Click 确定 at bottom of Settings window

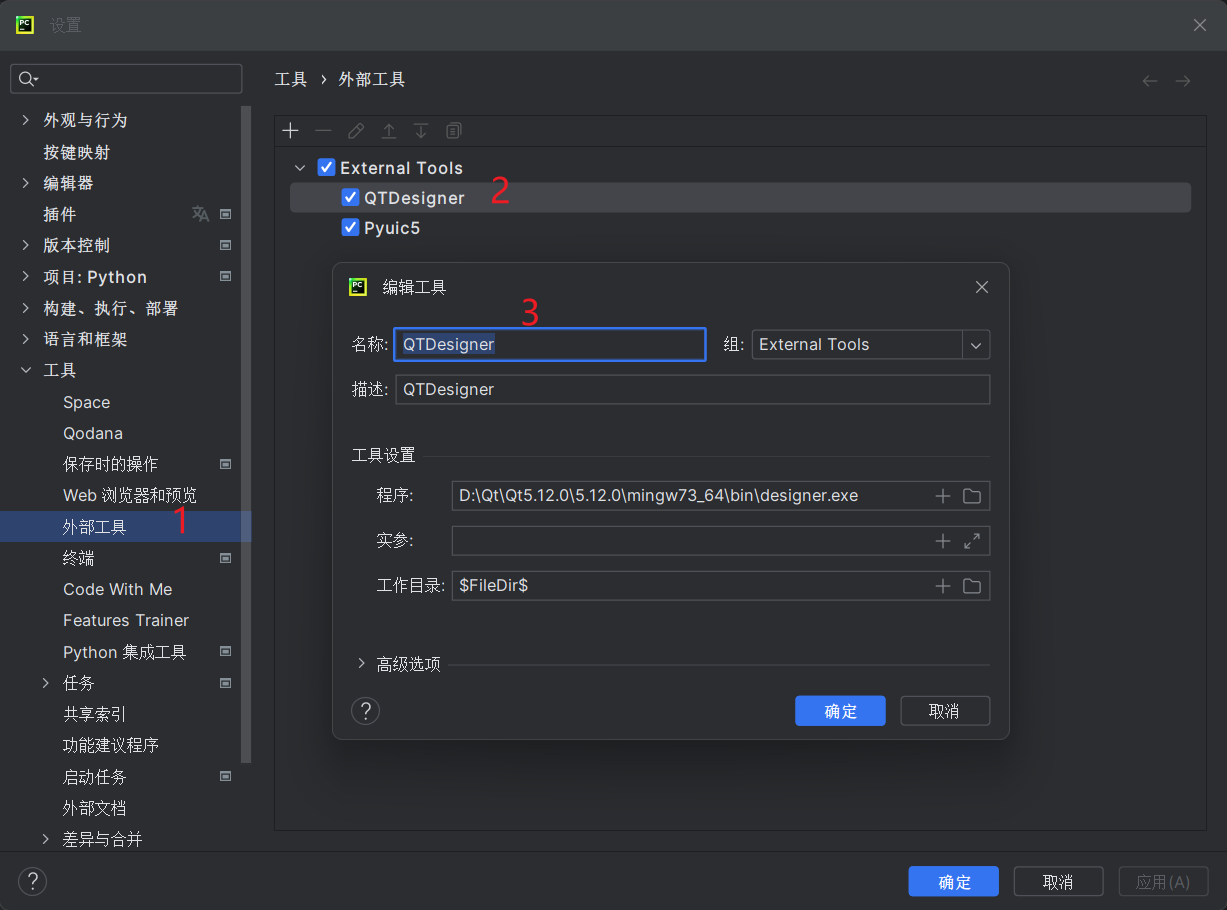click(954, 882)
